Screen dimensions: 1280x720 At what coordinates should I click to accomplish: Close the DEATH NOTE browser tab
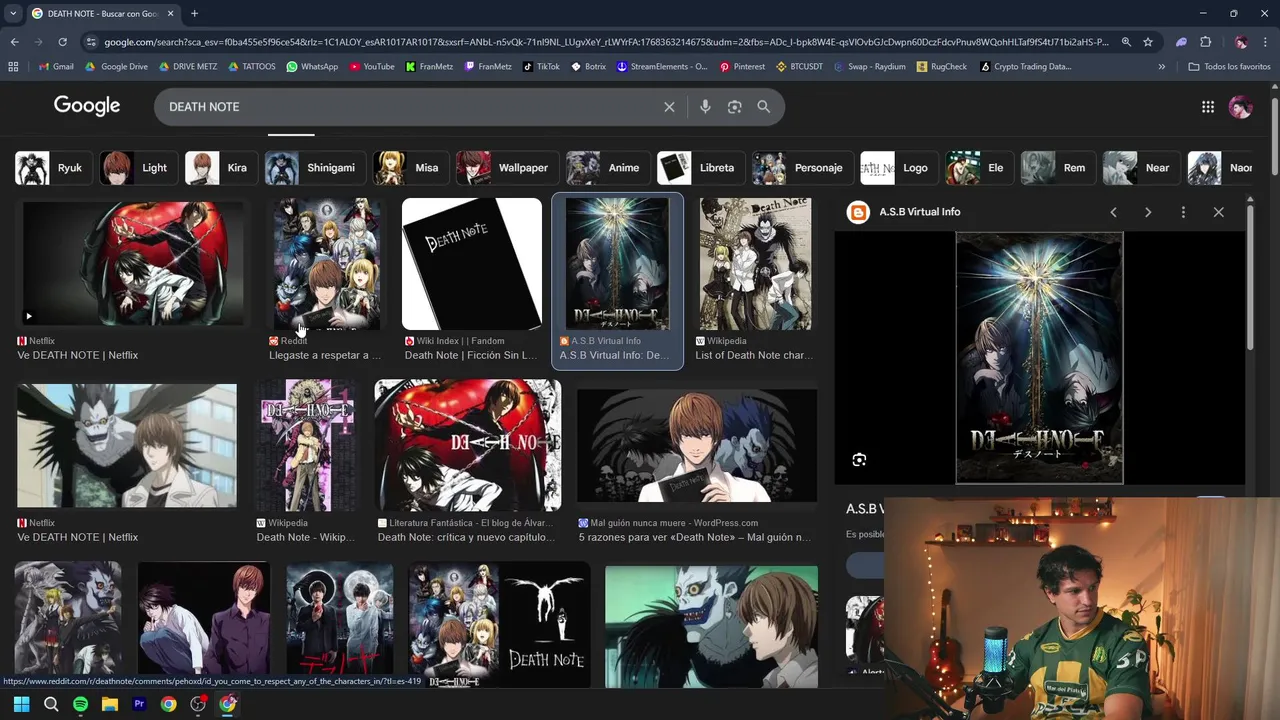[170, 13]
